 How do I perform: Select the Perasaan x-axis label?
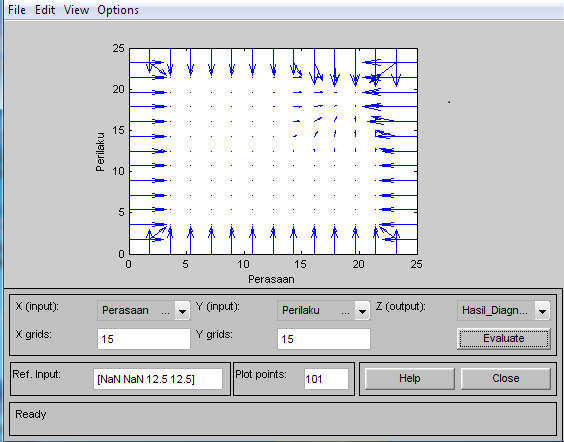tap(271, 279)
